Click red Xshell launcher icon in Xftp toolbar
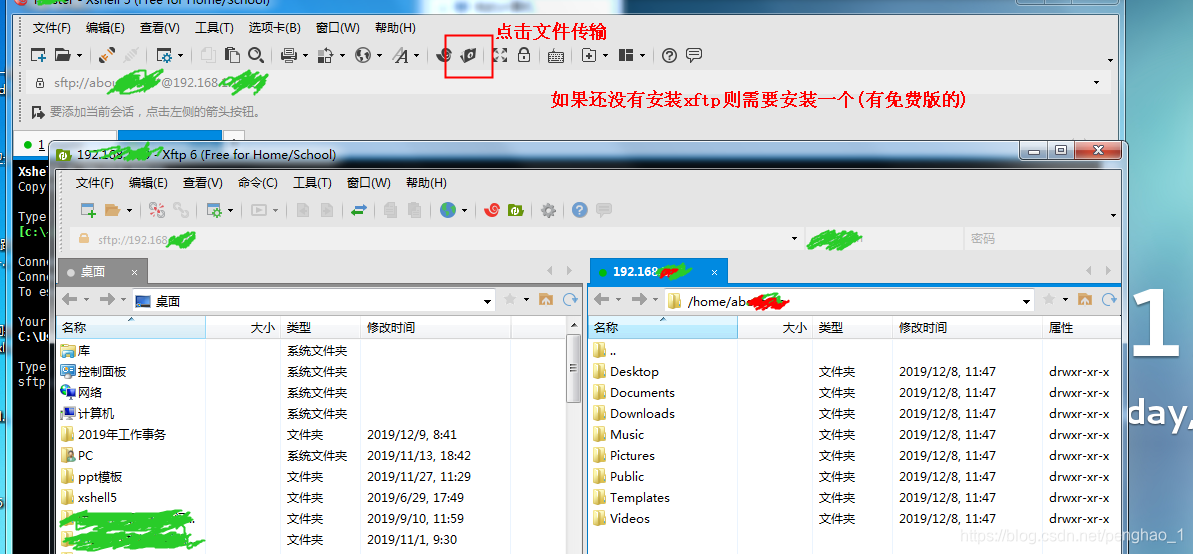 (492, 210)
